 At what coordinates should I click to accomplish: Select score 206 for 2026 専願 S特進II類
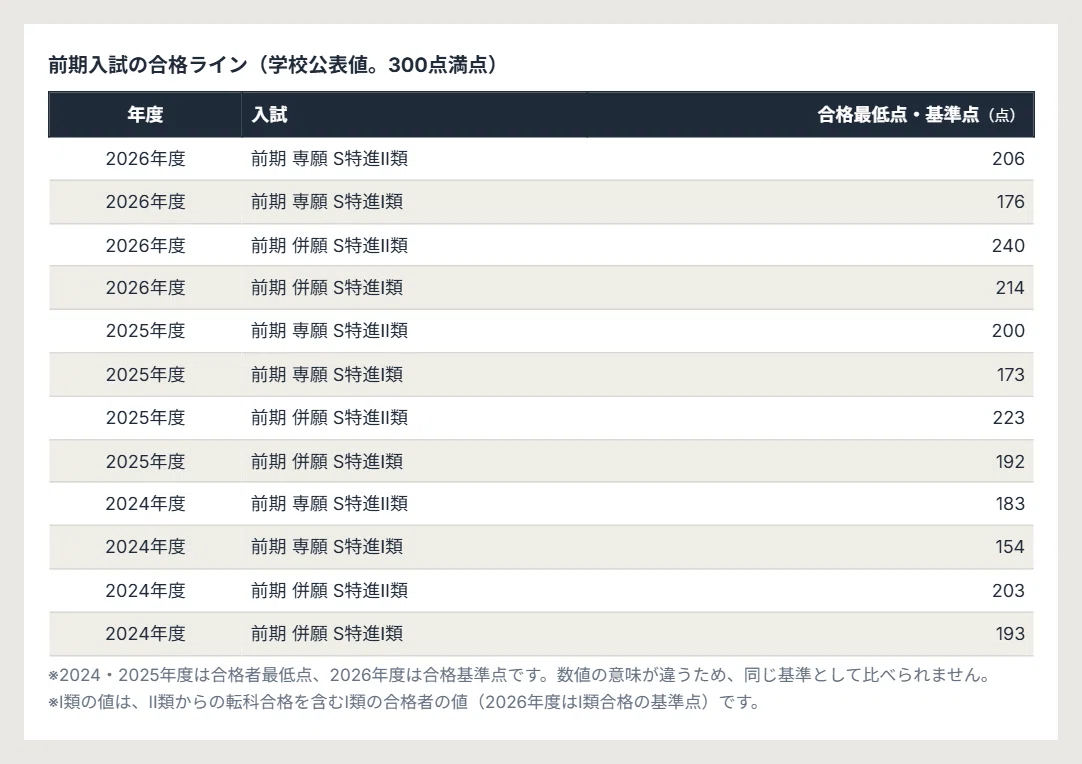1008,159
